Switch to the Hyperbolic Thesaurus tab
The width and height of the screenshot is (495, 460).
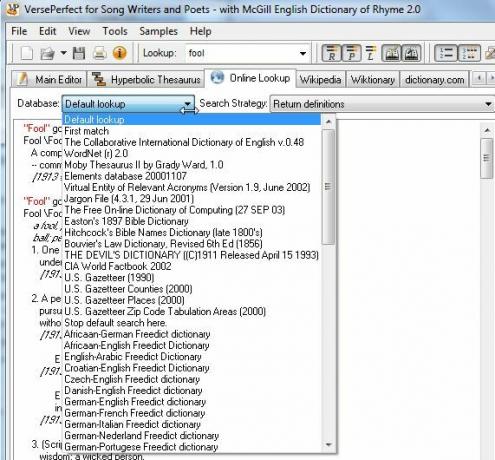[x=146, y=79]
